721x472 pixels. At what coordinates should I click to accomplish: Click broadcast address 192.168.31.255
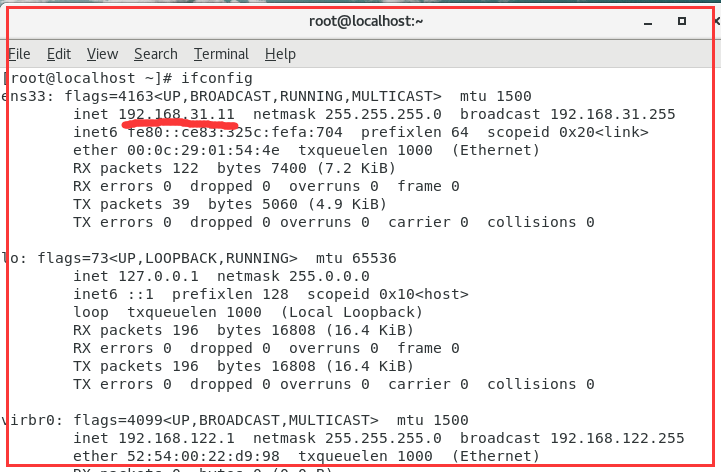click(612, 114)
